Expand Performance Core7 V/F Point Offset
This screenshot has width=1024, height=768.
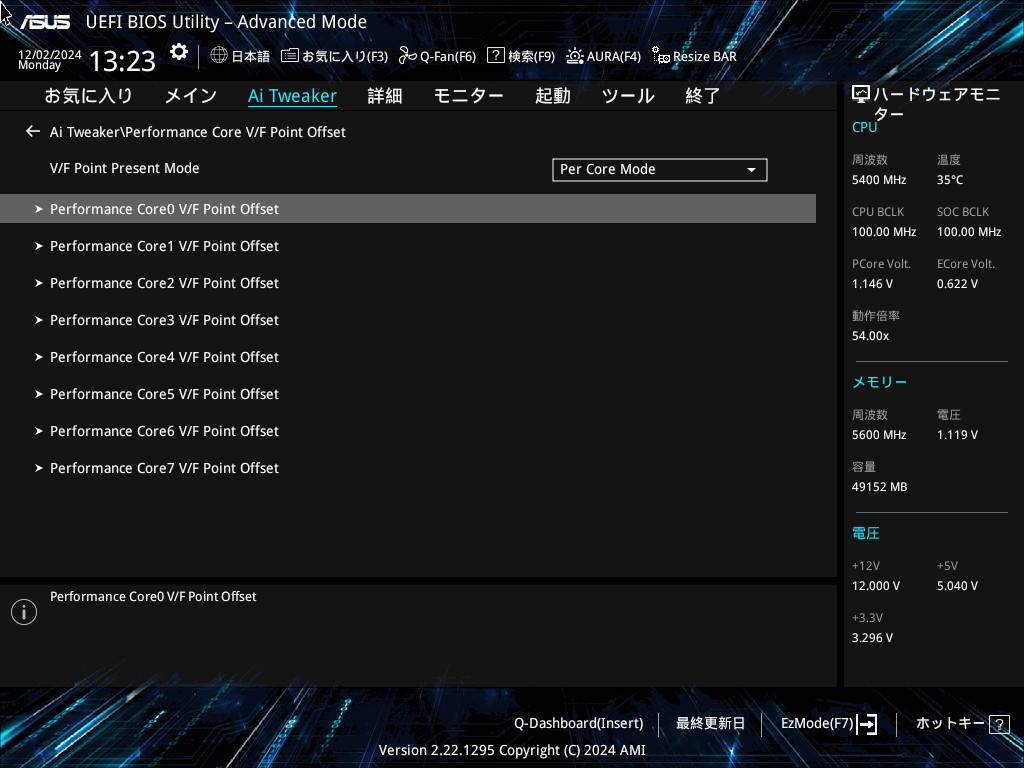408,468
